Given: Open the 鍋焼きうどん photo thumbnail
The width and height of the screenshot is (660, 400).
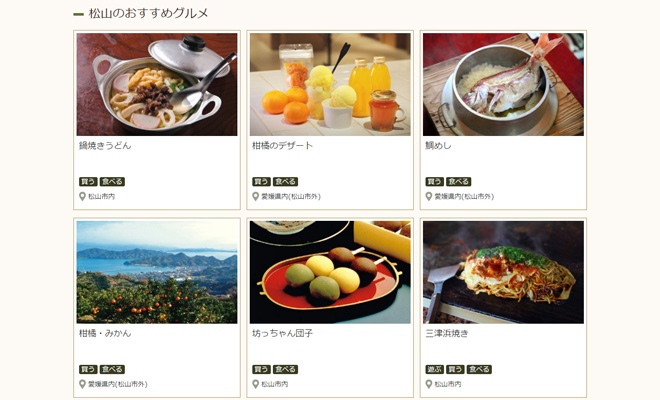Looking at the screenshot, I should (x=157, y=84).
